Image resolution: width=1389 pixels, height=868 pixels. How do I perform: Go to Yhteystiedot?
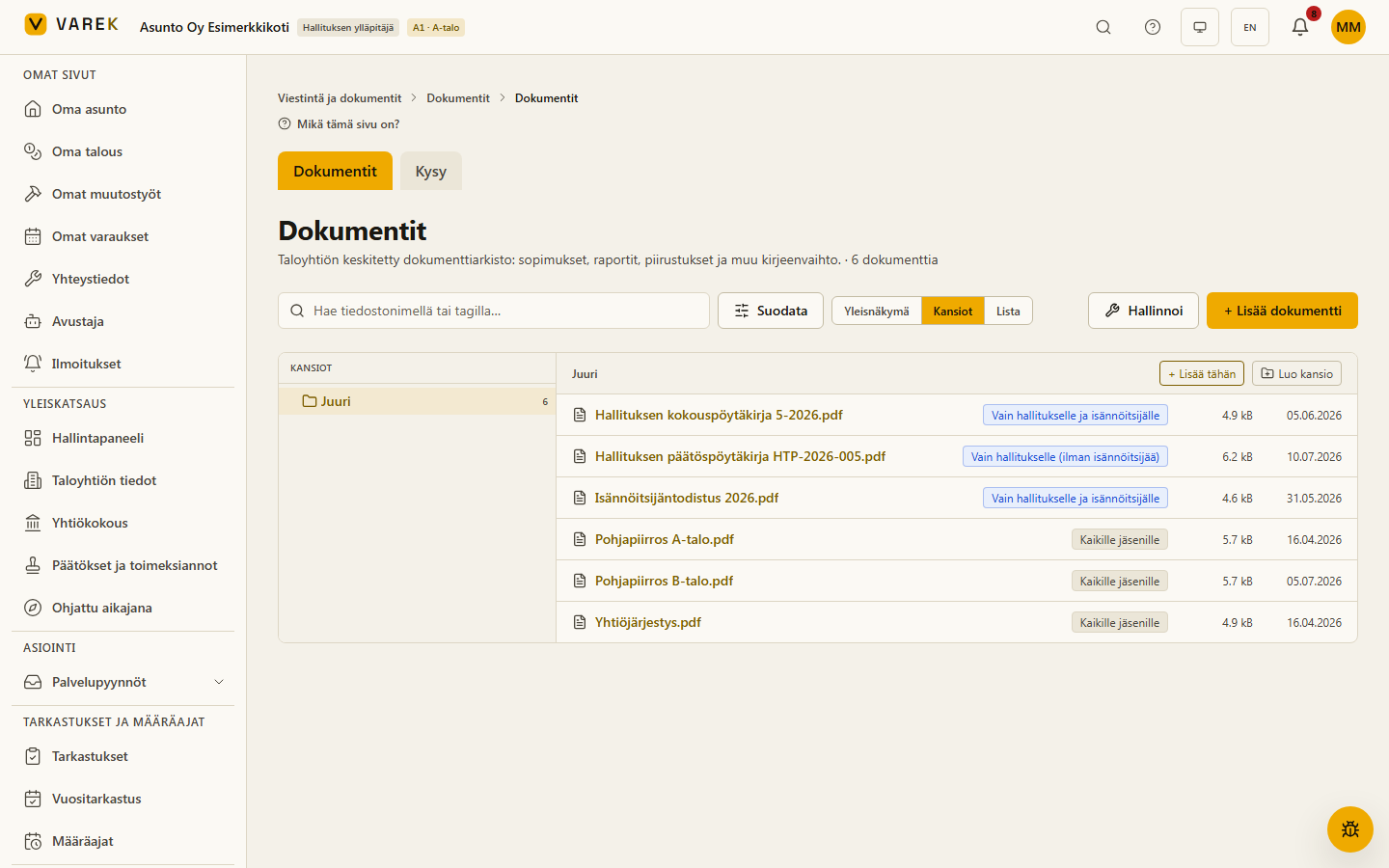(123, 279)
